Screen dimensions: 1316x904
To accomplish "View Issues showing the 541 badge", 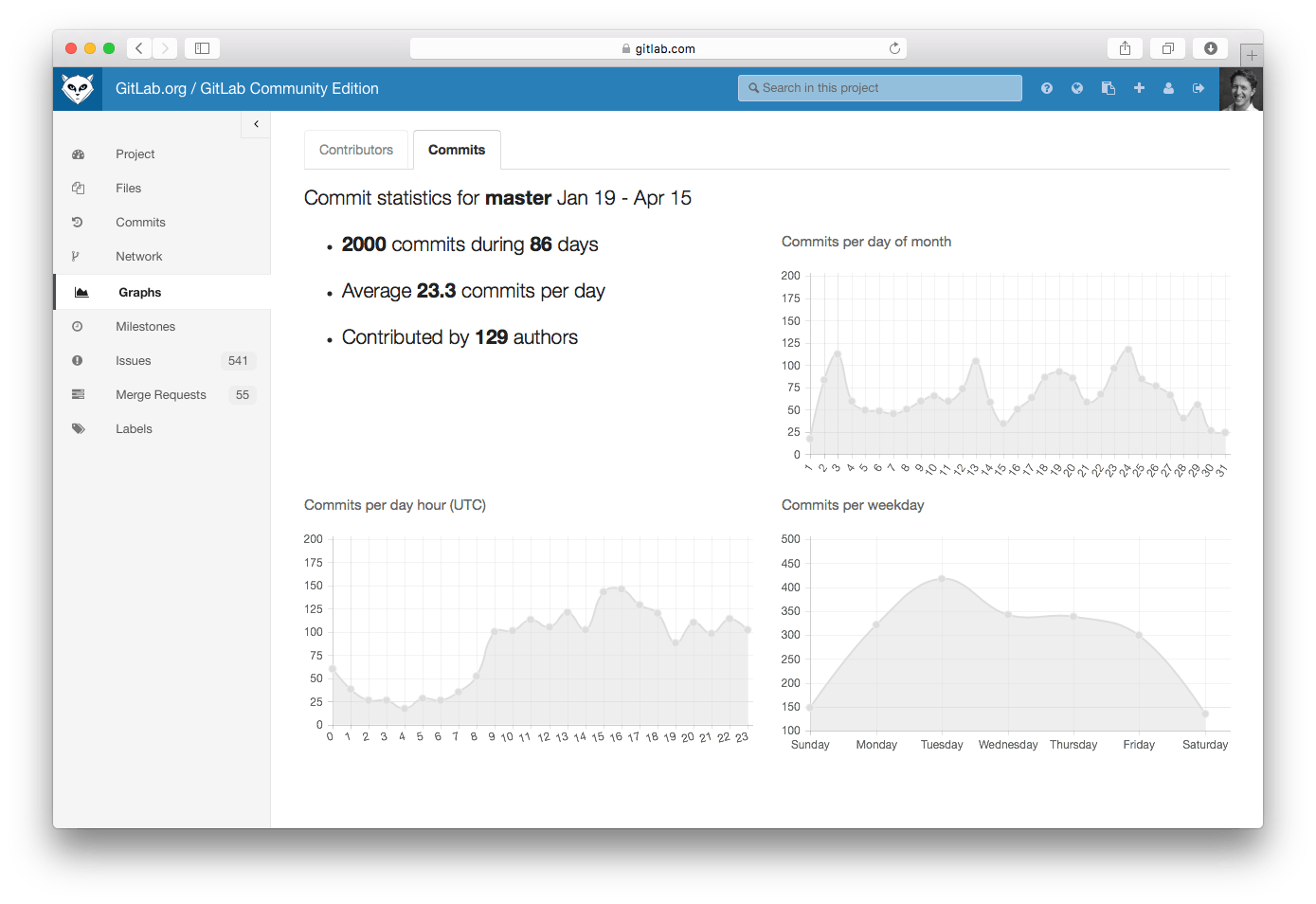I will pyautogui.click(x=133, y=360).
